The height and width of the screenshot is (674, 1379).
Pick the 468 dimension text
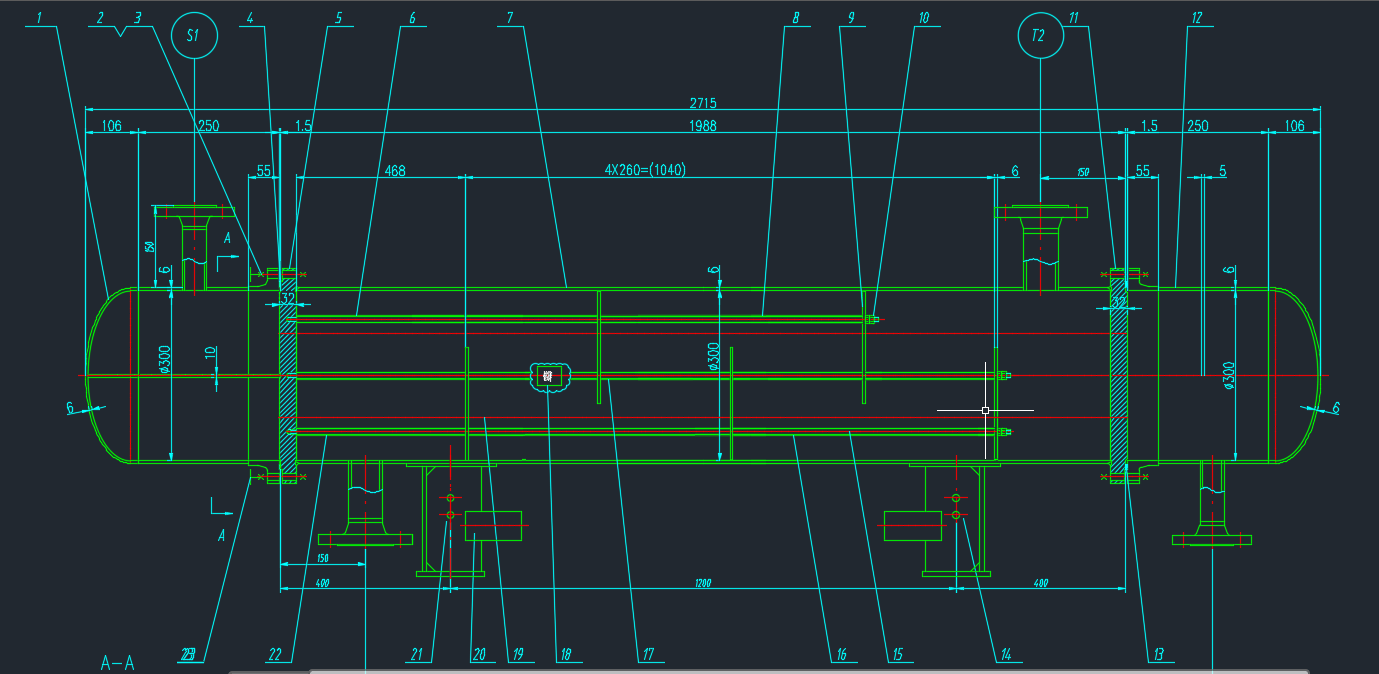tap(395, 171)
